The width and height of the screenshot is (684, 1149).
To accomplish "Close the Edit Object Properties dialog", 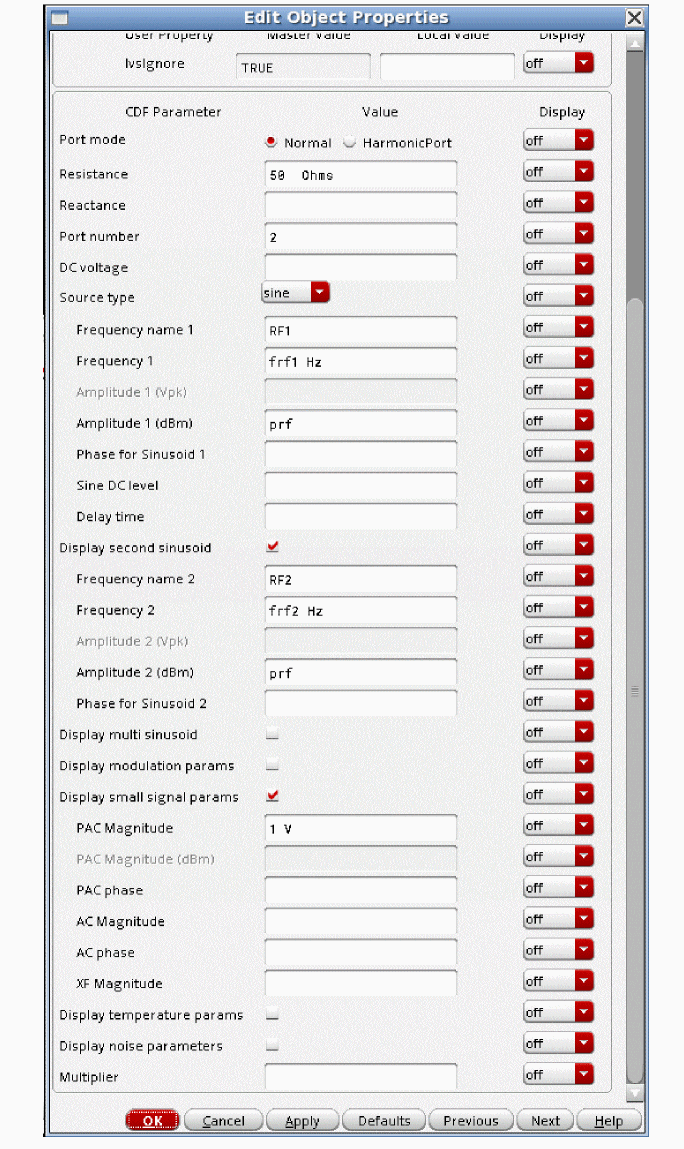I will tap(634, 18).
